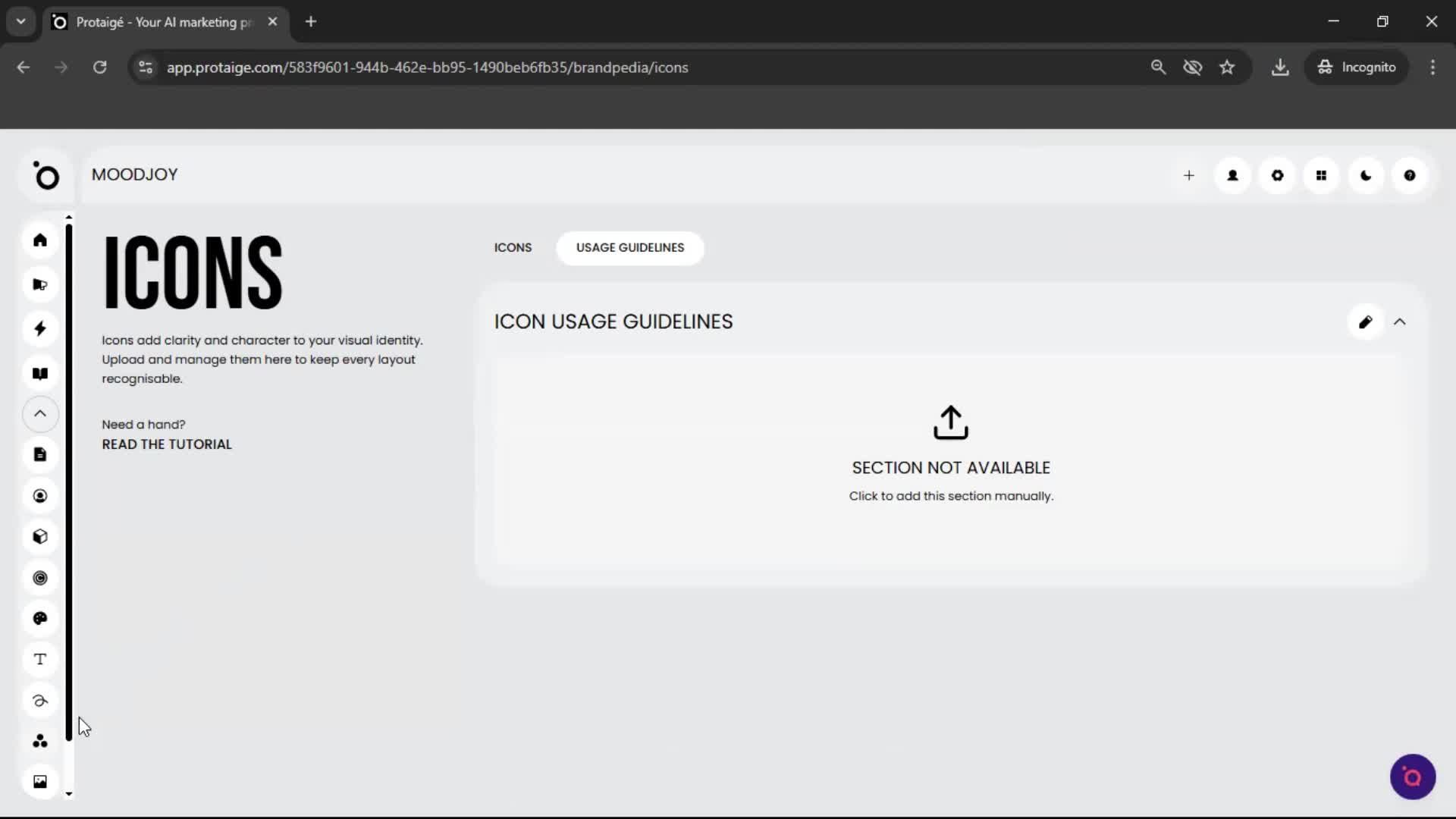Select the Typography section with the T icon
1456x819 pixels.
pos(40,660)
